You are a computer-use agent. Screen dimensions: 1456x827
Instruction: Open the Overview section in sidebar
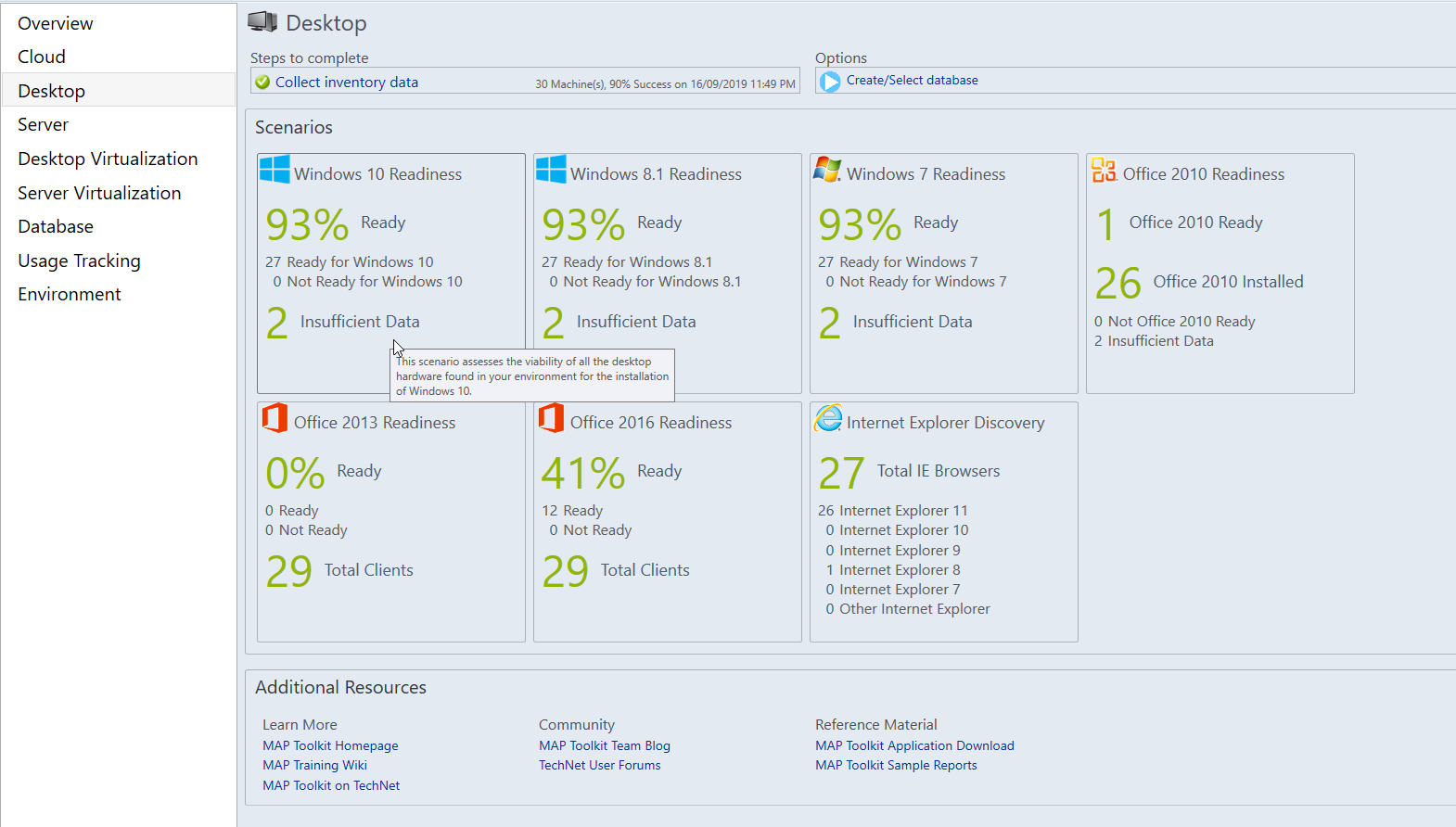pos(56,23)
